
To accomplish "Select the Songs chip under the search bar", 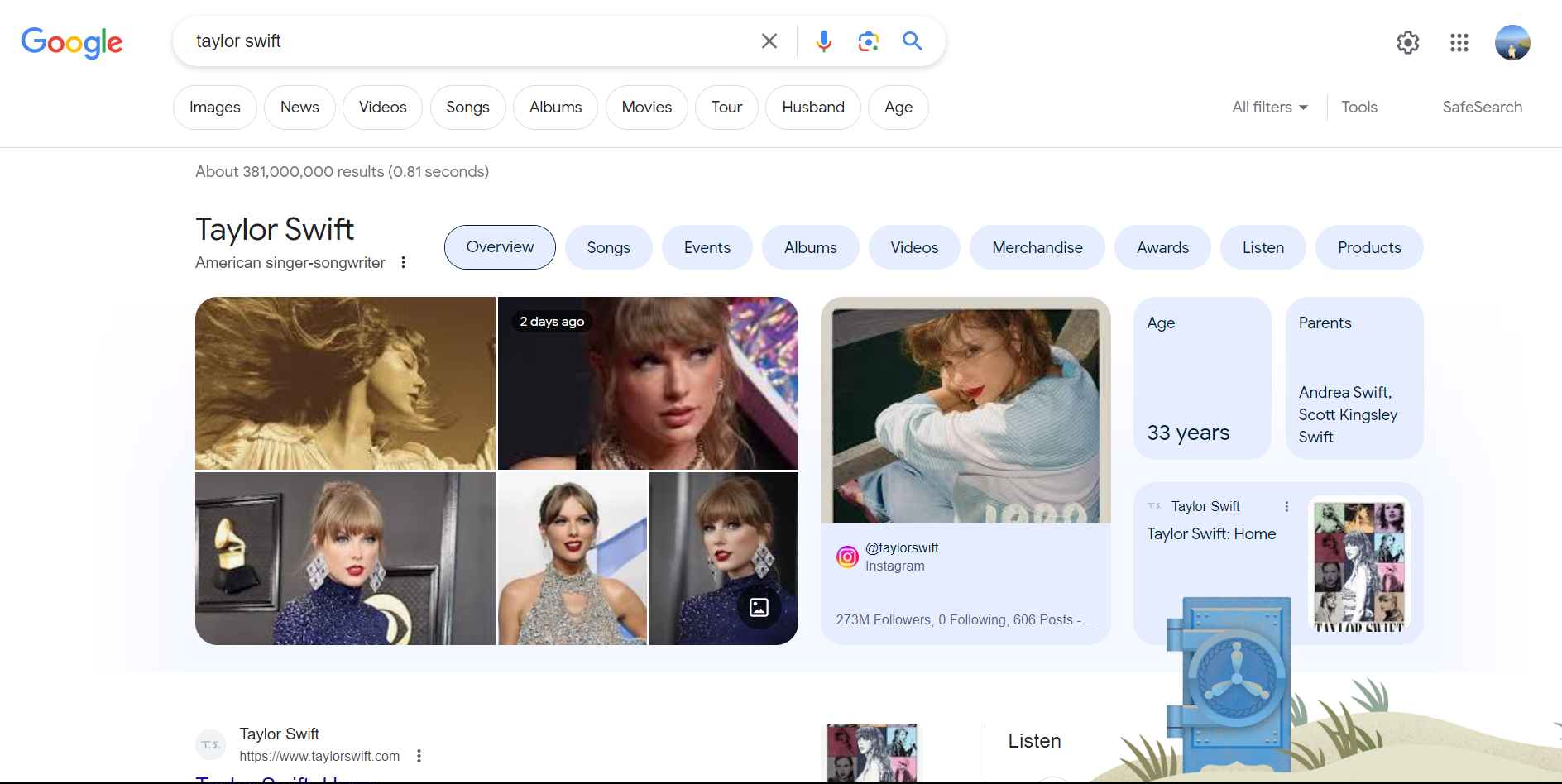I will click(467, 108).
